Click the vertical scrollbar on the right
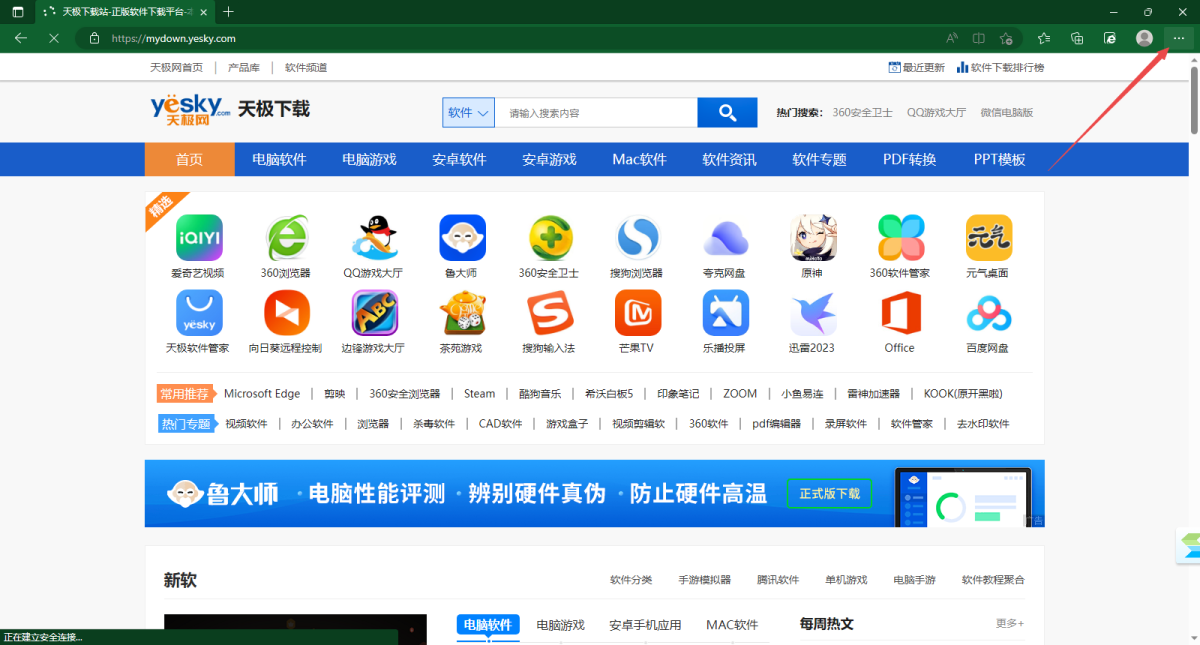The image size is (1200, 645). (1193, 90)
